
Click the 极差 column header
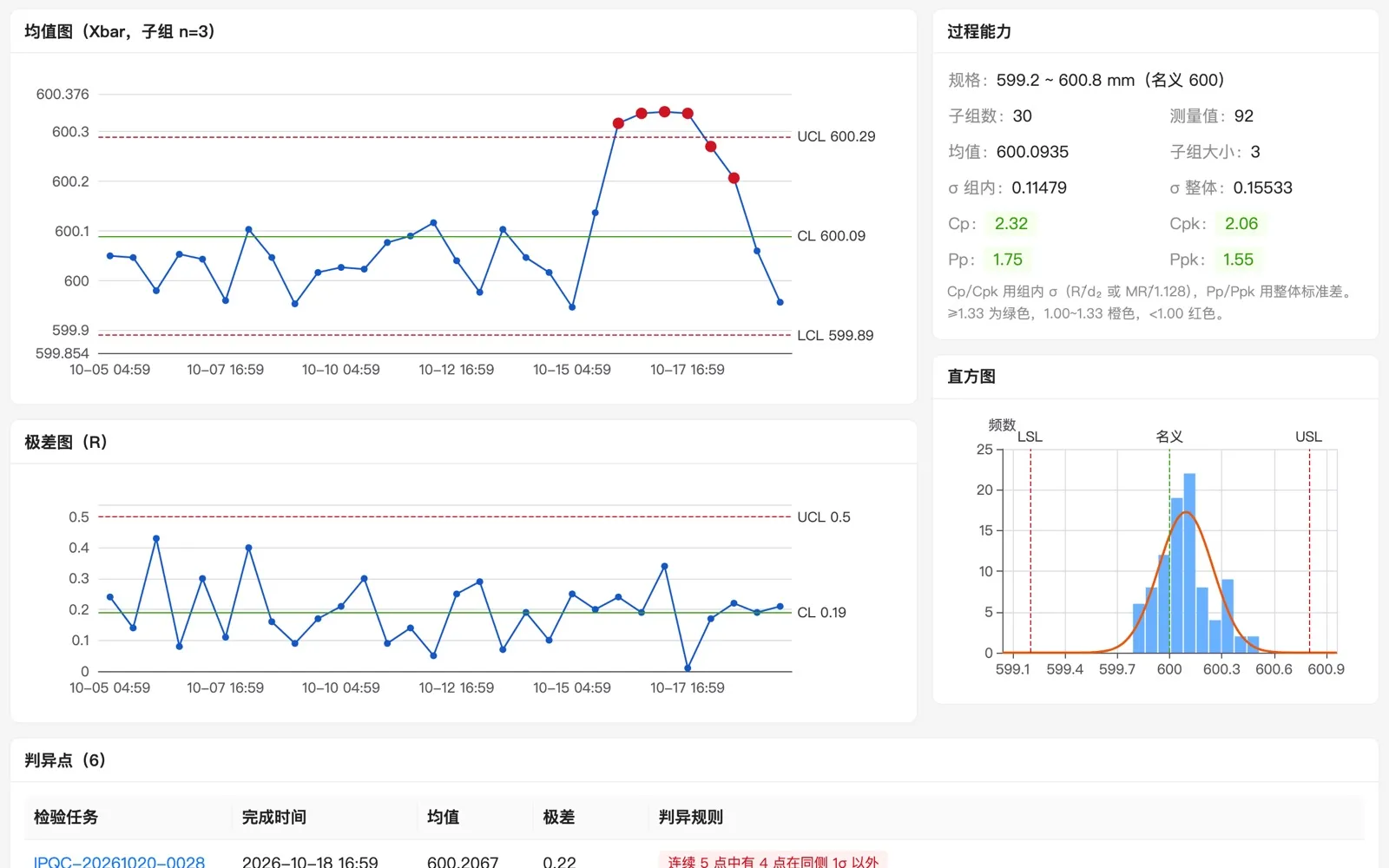pyautogui.click(x=559, y=817)
